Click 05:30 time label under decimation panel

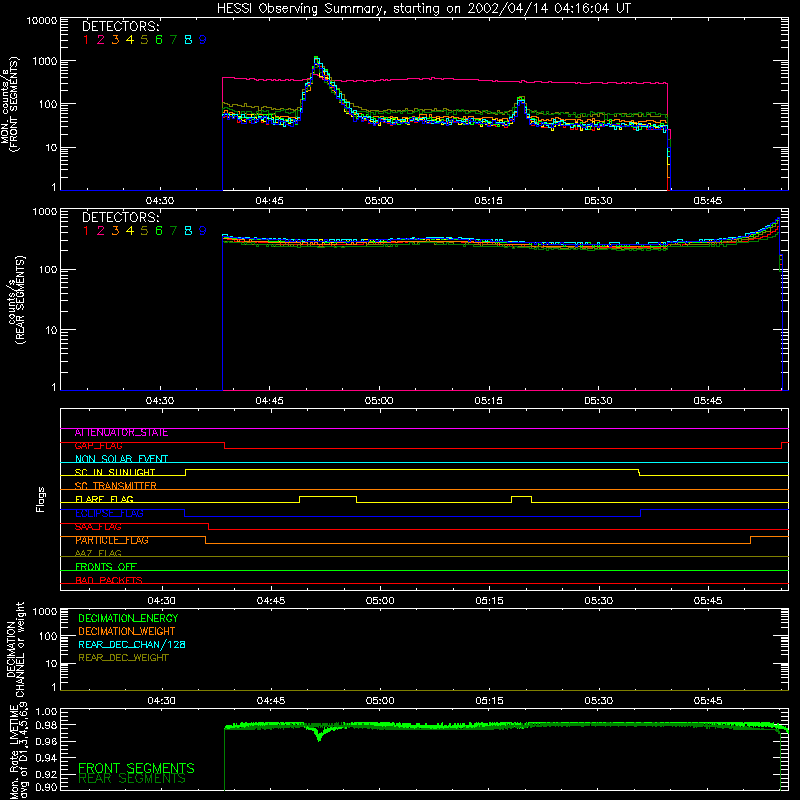pos(598,701)
